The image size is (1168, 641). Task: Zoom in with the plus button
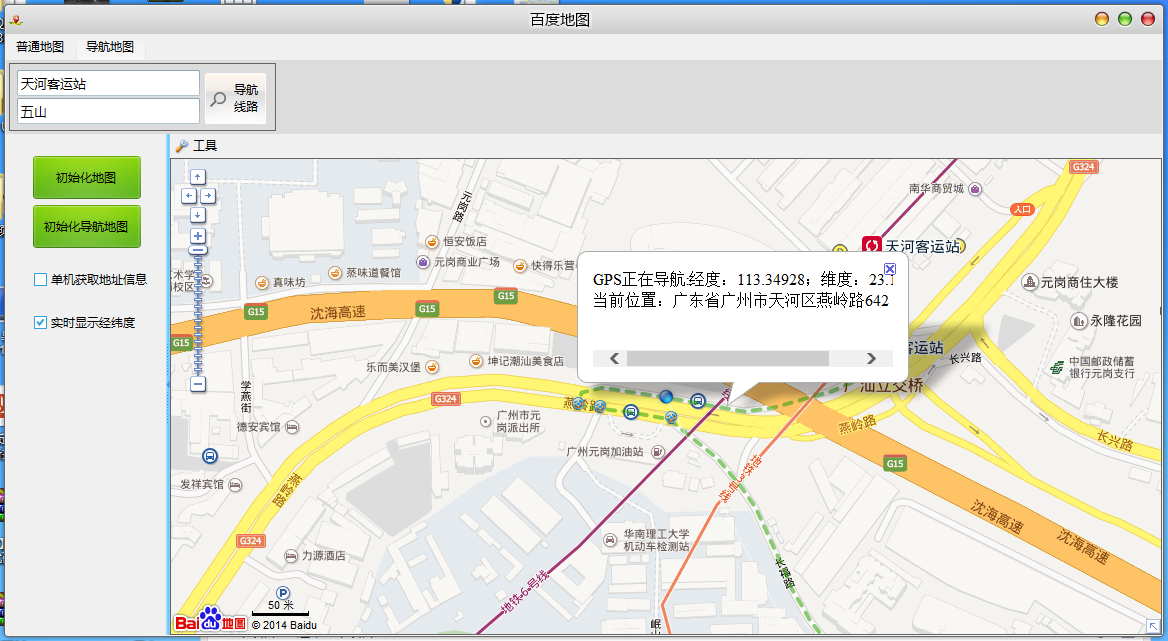pos(197,235)
